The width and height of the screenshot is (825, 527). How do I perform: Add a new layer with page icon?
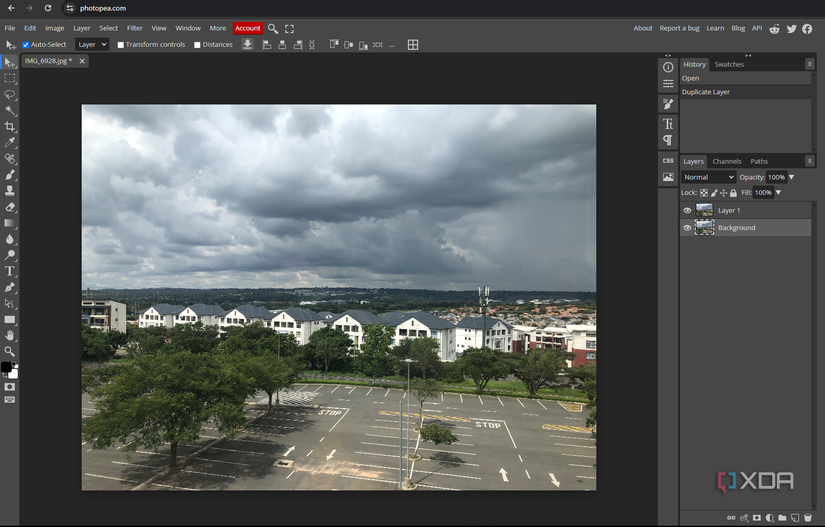click(795, 518)
